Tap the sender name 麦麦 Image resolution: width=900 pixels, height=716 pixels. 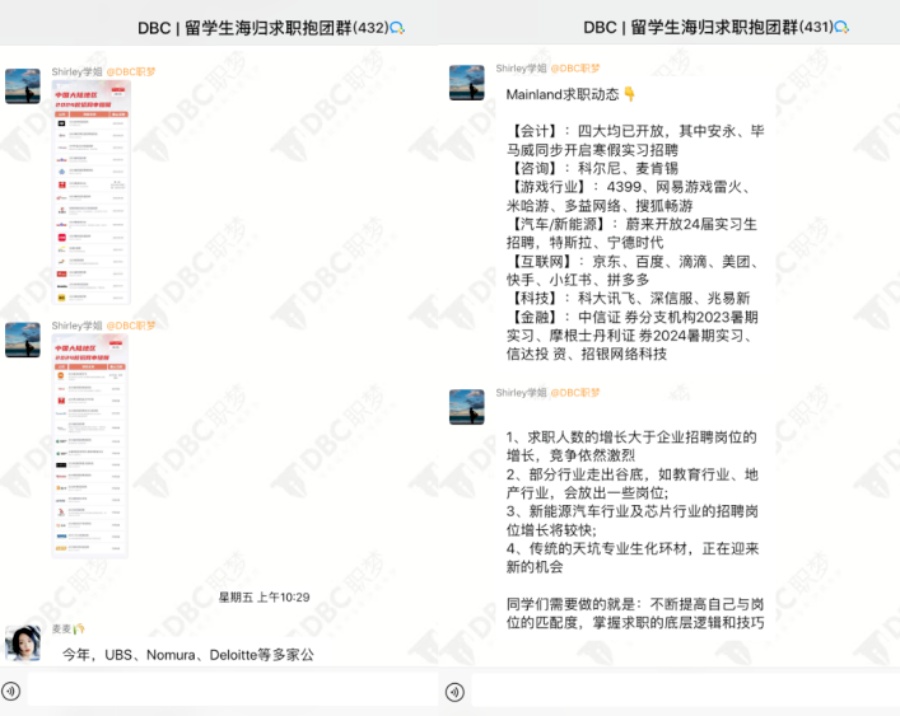point(61,629)
